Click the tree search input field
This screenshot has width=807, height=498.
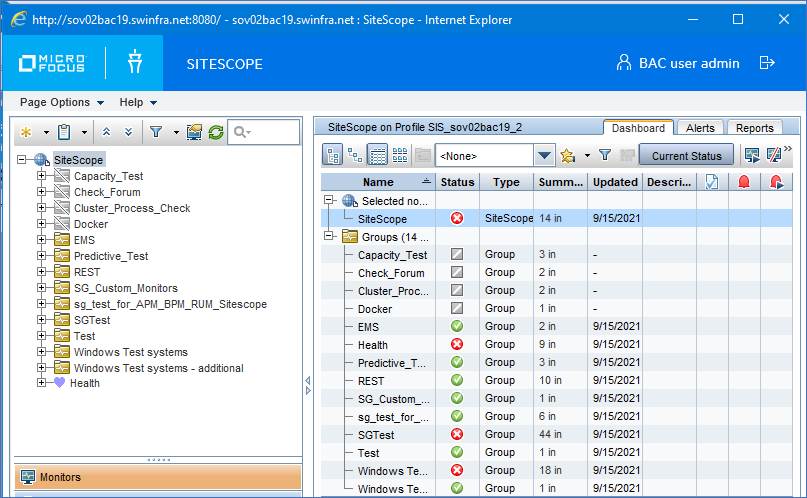pyautogui.click(x=270, y=132)
